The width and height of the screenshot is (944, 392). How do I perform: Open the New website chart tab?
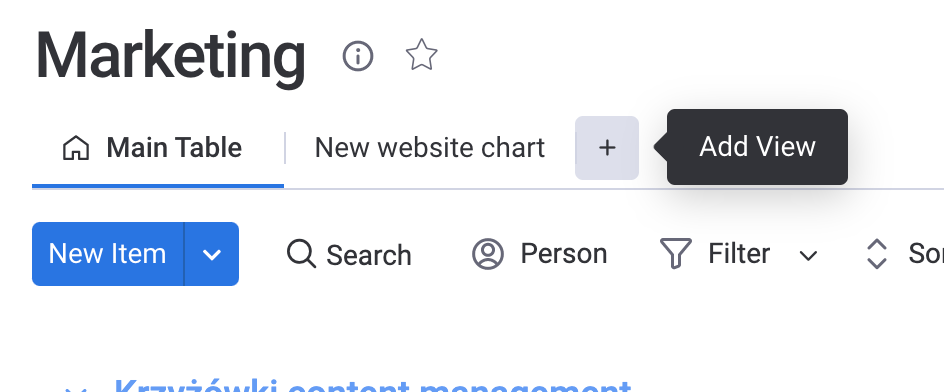[430, 148]
